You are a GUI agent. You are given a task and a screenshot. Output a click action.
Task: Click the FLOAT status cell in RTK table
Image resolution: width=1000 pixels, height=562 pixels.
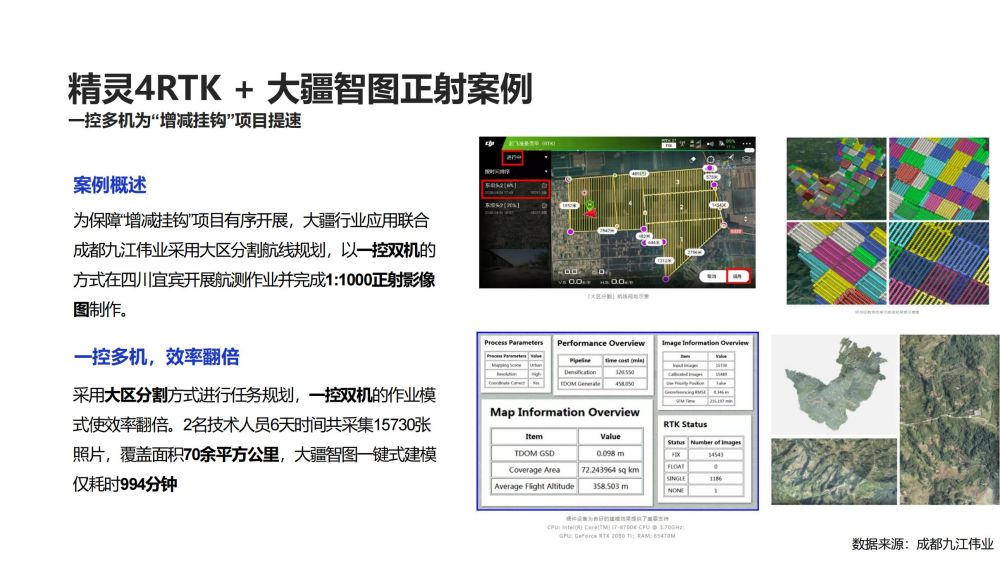676,466
